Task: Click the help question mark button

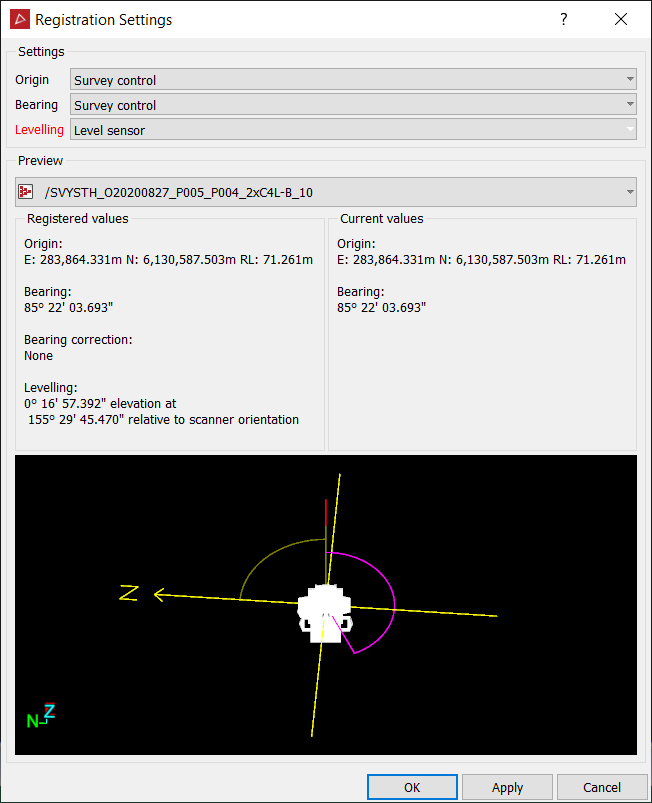Action: 563,19
